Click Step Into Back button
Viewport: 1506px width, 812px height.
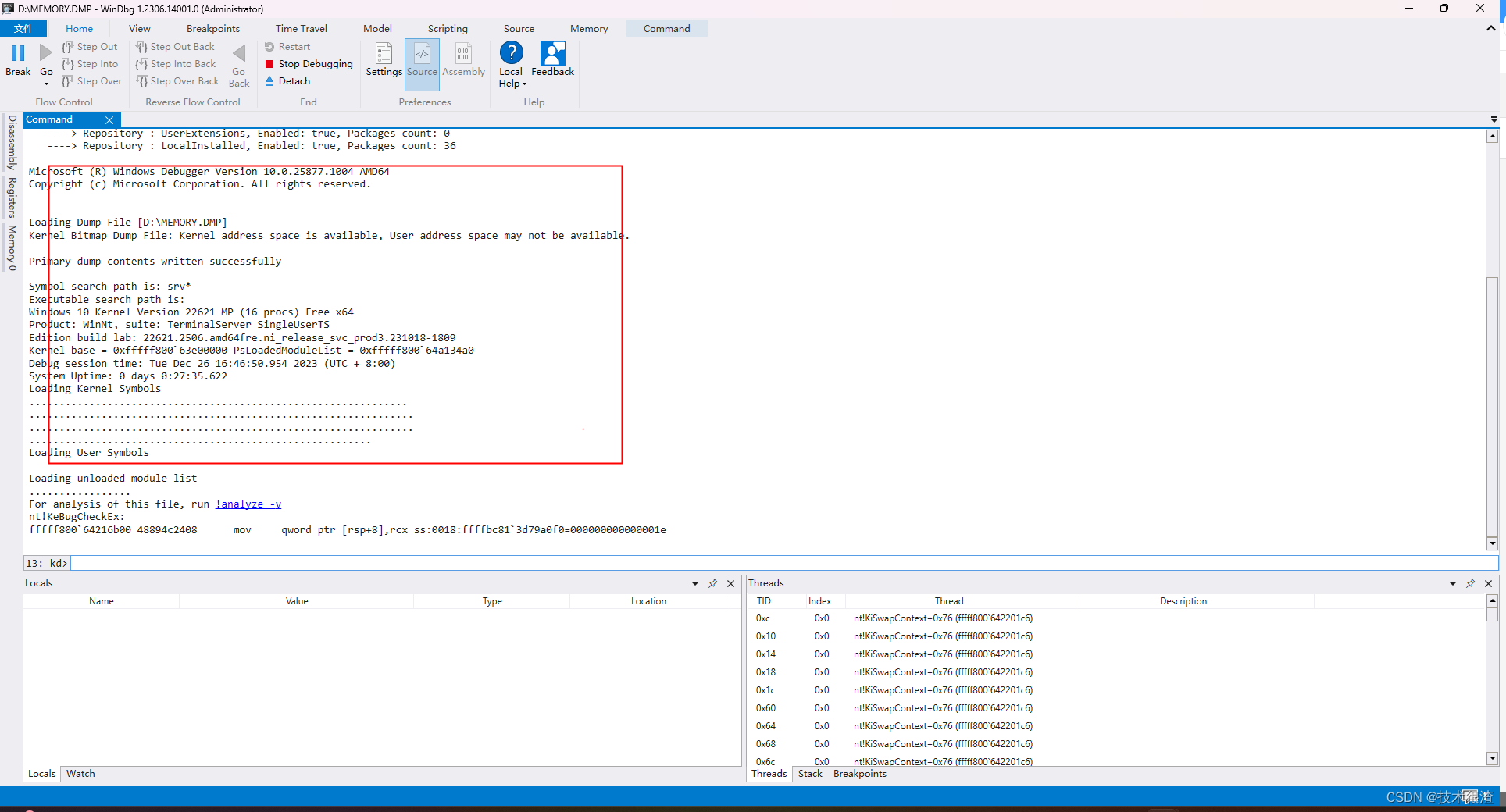(x=176, y=64)
